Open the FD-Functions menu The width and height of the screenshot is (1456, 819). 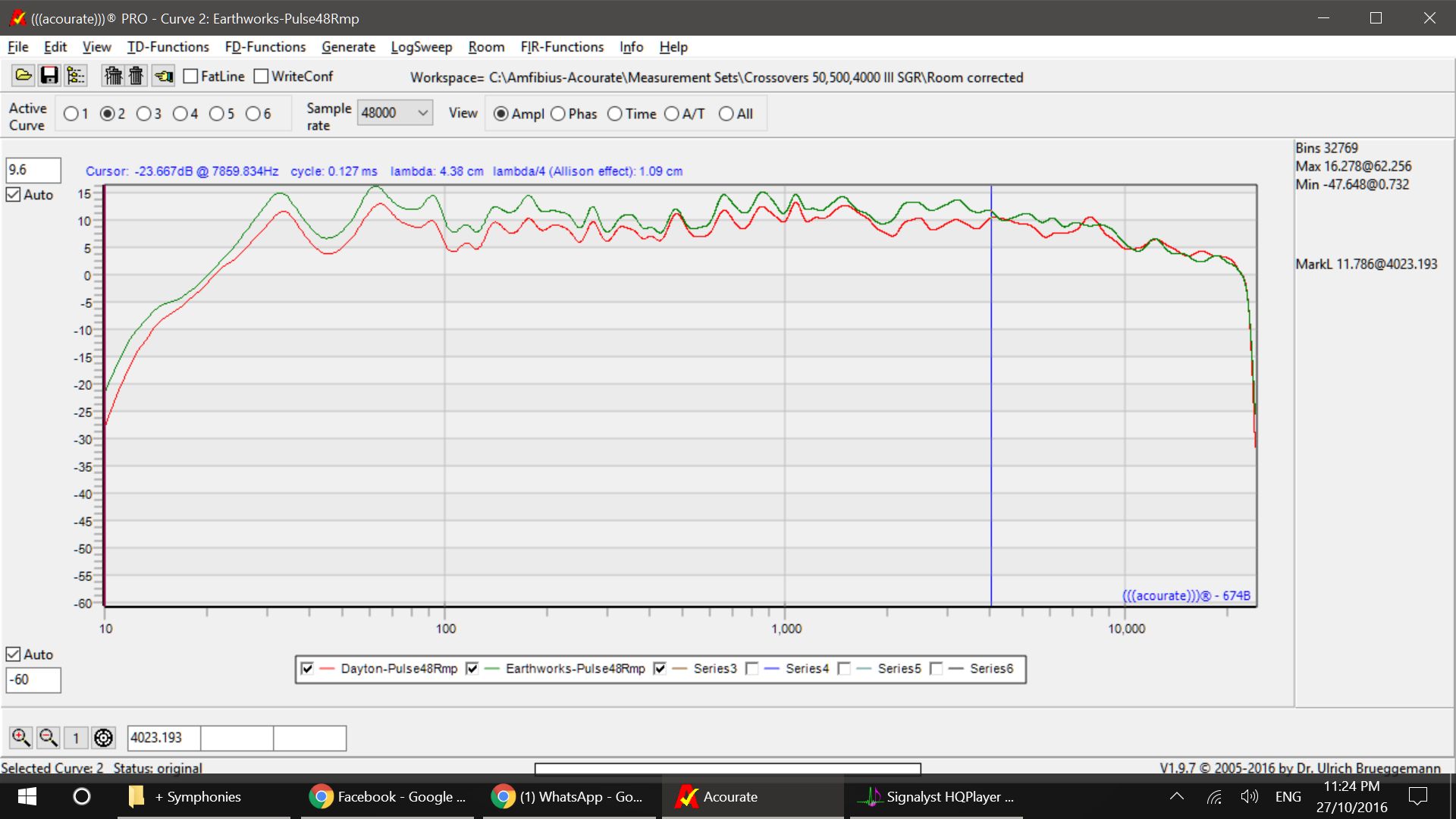click(x=265, y=47)
